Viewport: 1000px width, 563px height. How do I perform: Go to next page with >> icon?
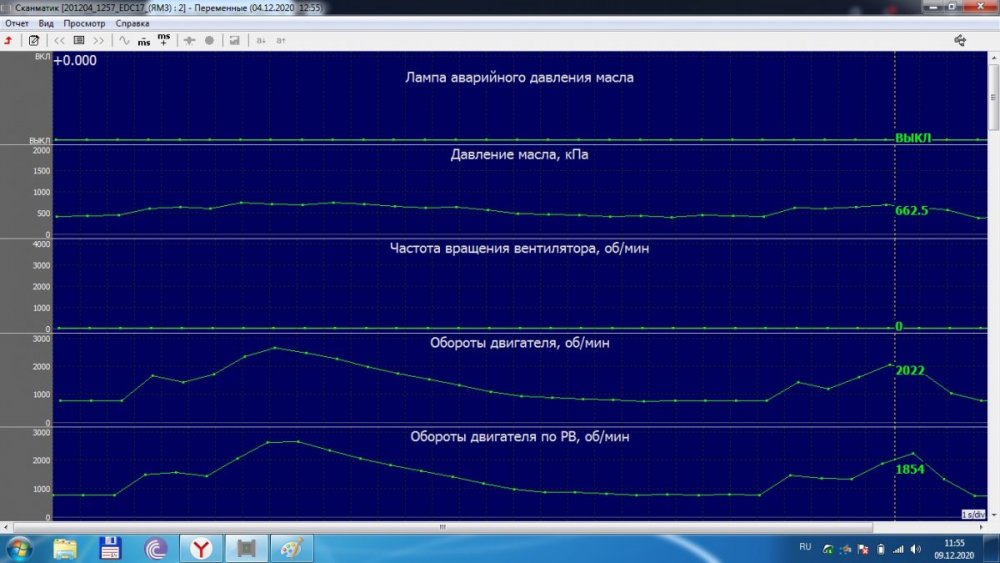98,40
